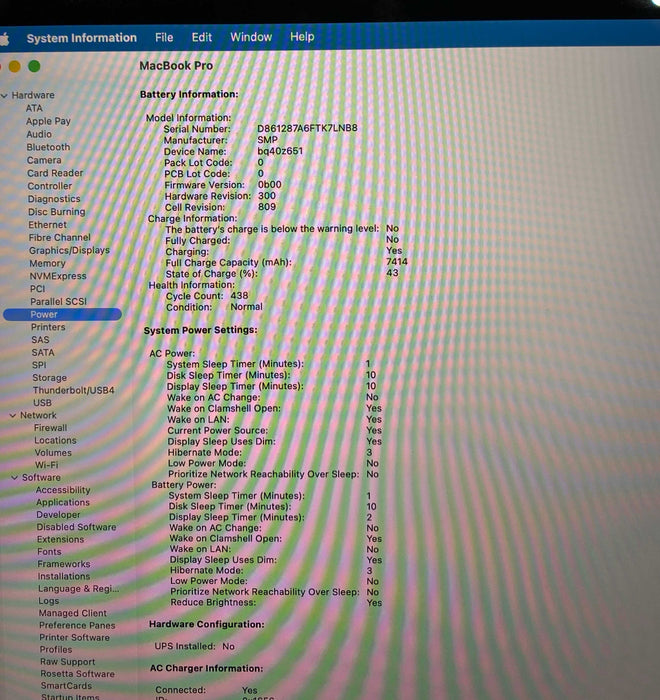Select Disc Burning in the sidebar
The height and width of the screenshot is (700, 660).
(x=57, y=212)
